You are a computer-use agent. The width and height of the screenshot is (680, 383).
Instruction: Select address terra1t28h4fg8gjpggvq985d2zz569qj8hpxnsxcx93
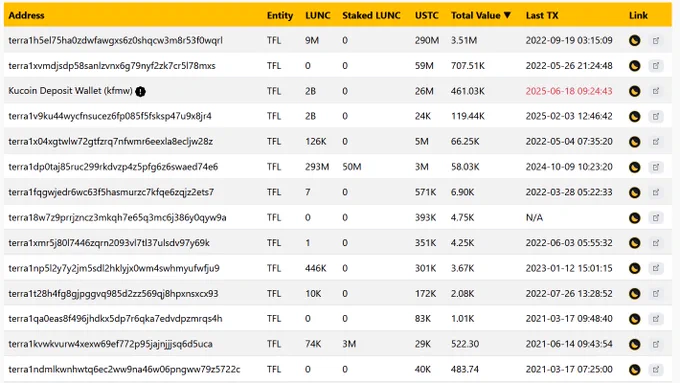click(x=113, y=294)
